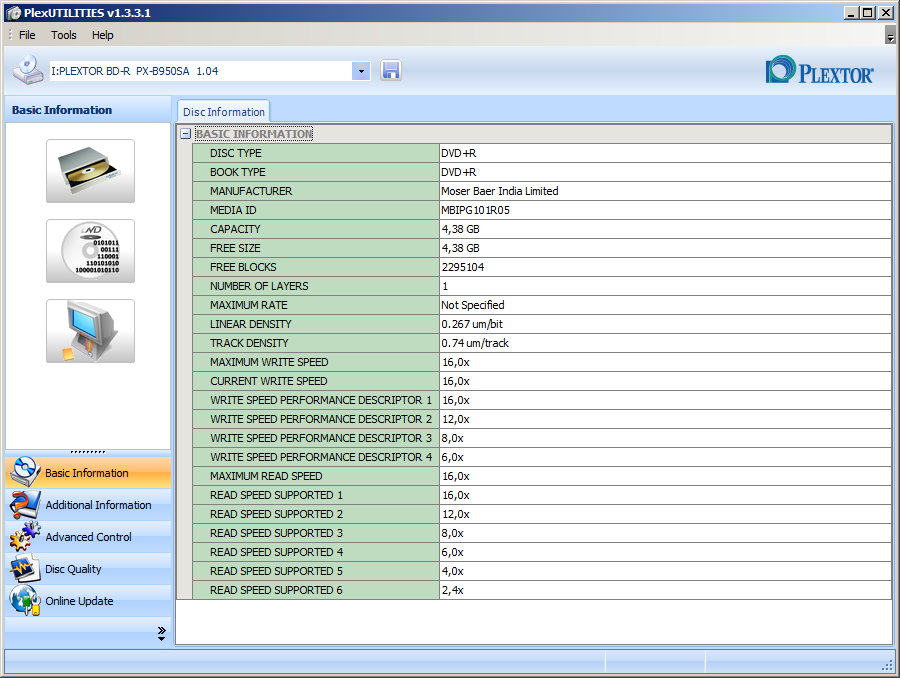900x678 pixels.
Task: Open the File menu
Action: [27, 35]
